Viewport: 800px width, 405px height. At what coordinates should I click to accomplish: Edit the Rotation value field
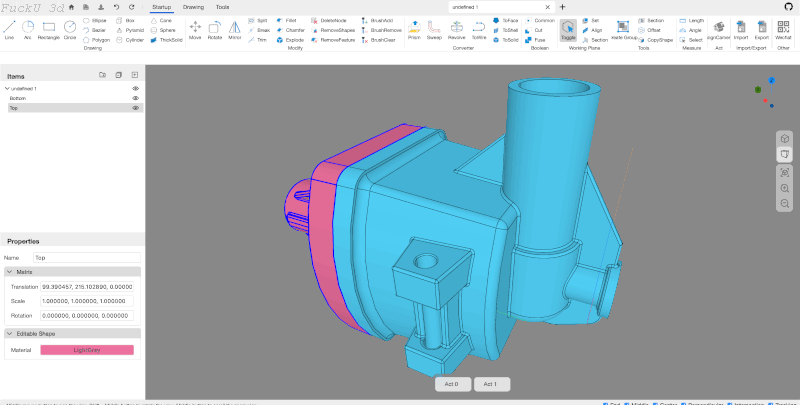(x=87, y=316)
